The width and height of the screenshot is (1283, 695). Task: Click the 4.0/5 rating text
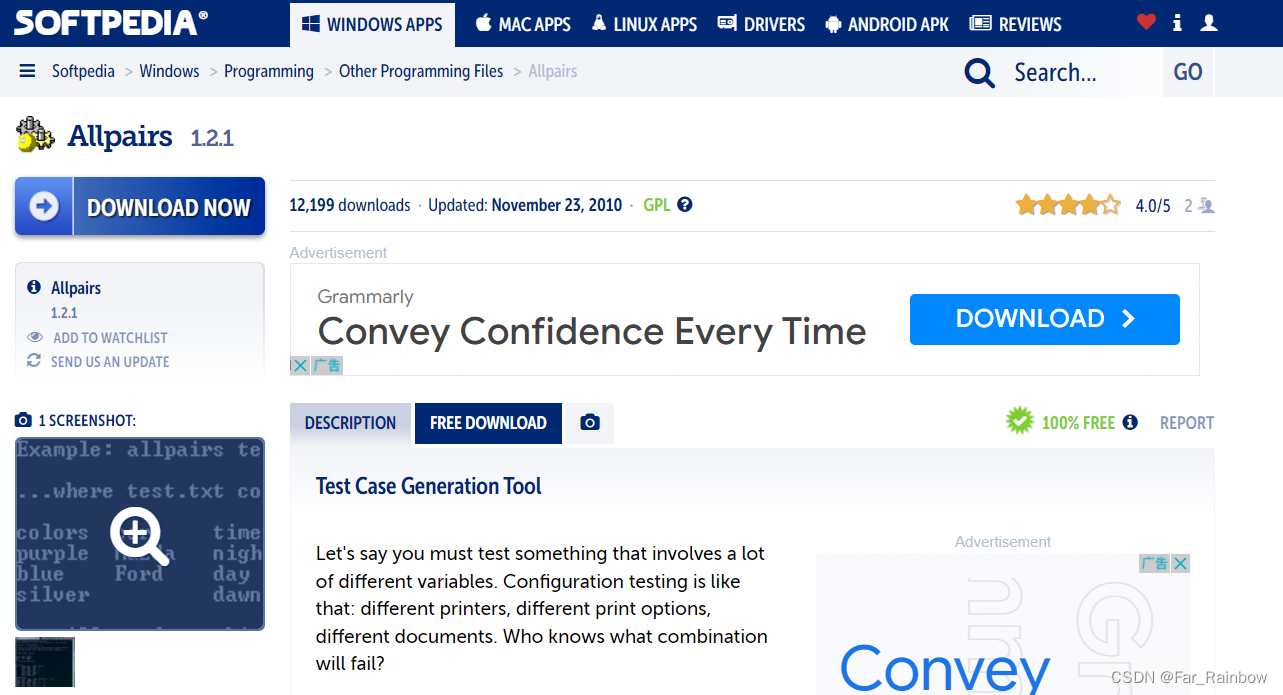[1152, 206]
